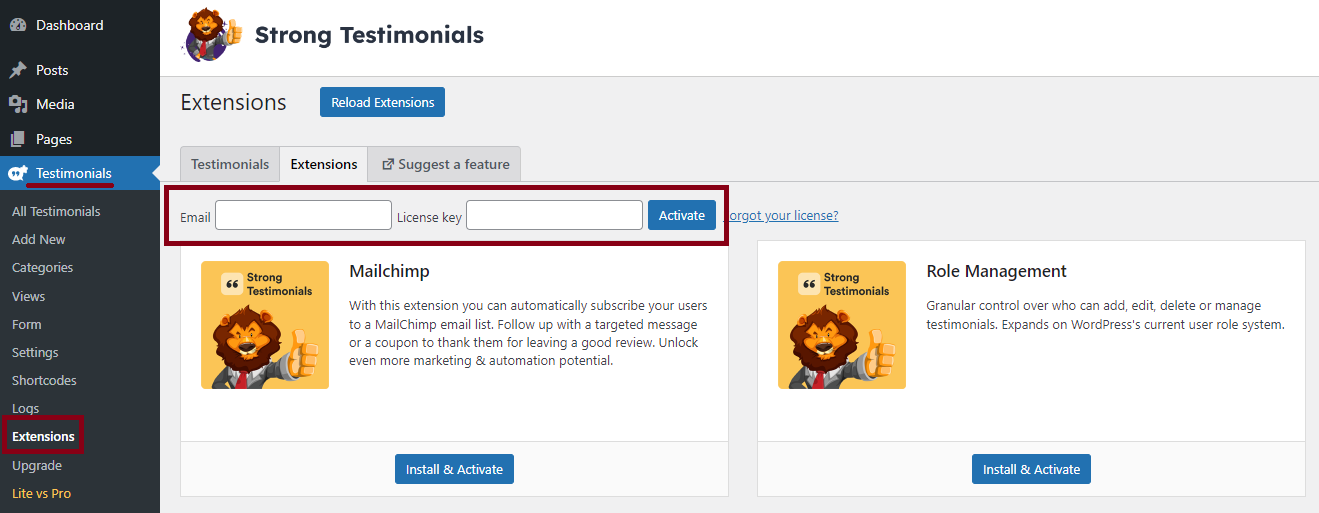The height and width of the screenshot is (513, 1319).
Task: Install & Activate the Mailchimp extension
Action: tap(454, 469)
